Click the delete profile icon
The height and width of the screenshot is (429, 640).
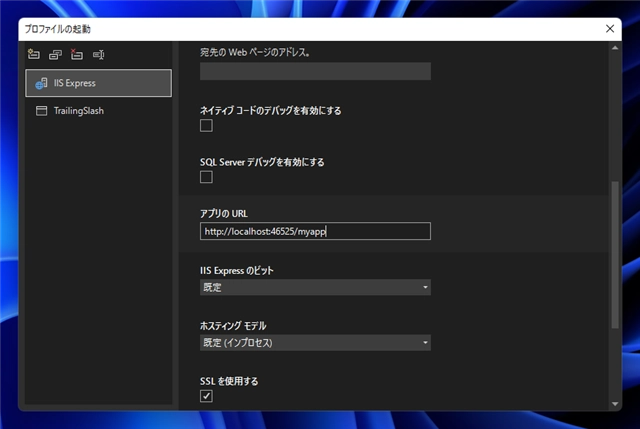77,54
